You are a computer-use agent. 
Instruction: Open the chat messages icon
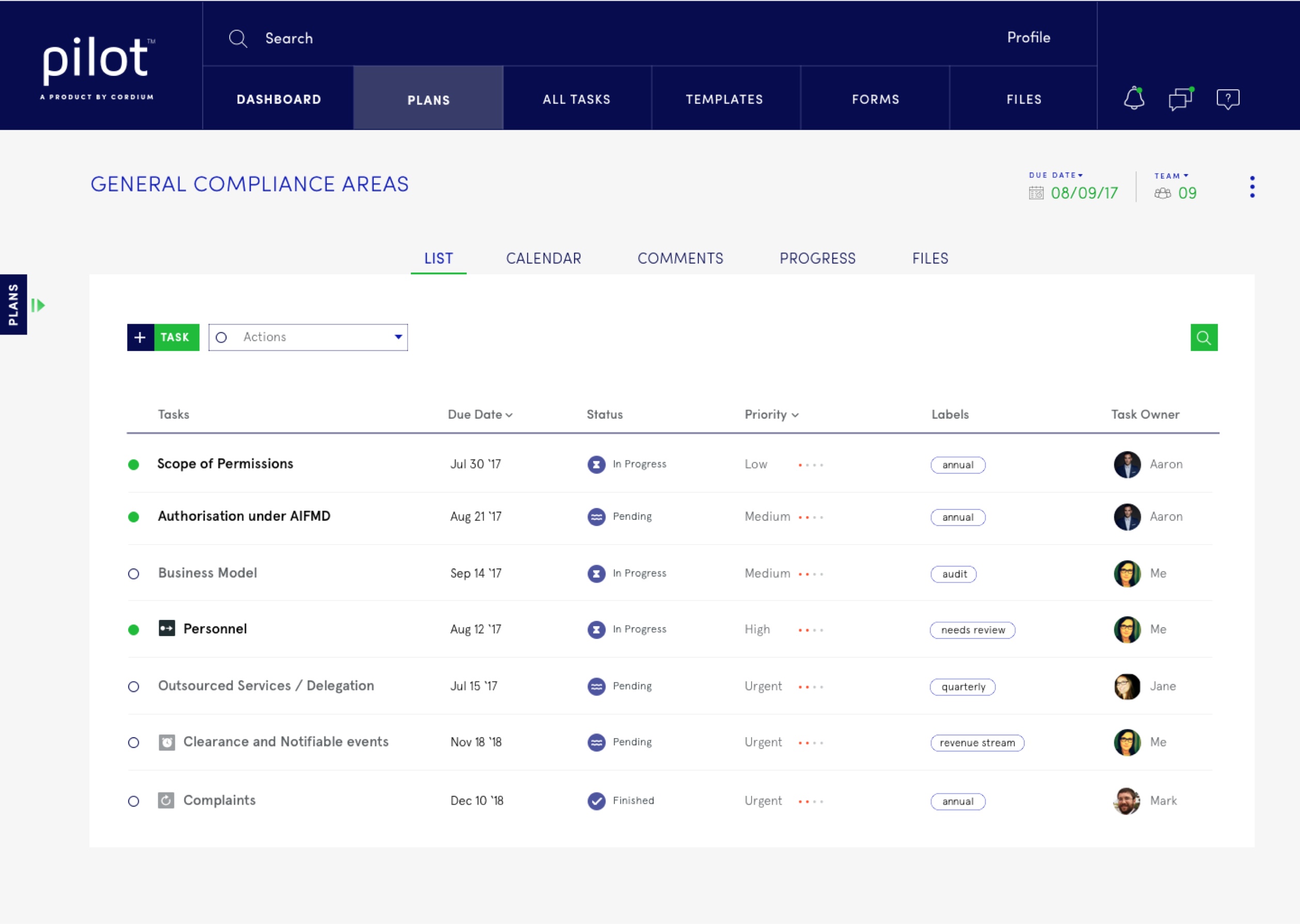pos(1181,99)
